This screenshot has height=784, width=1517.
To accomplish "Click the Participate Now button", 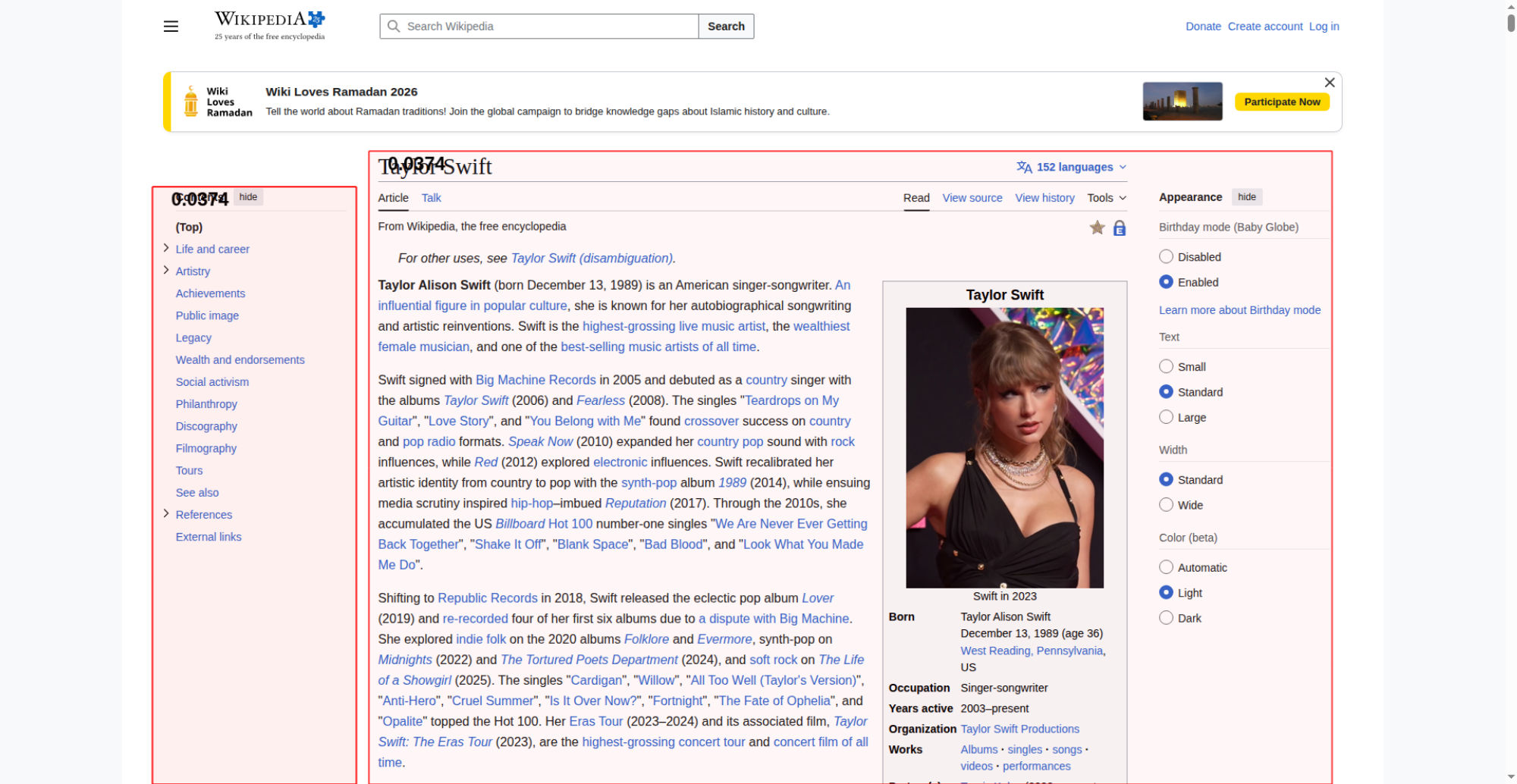I will click(1281, 102).
